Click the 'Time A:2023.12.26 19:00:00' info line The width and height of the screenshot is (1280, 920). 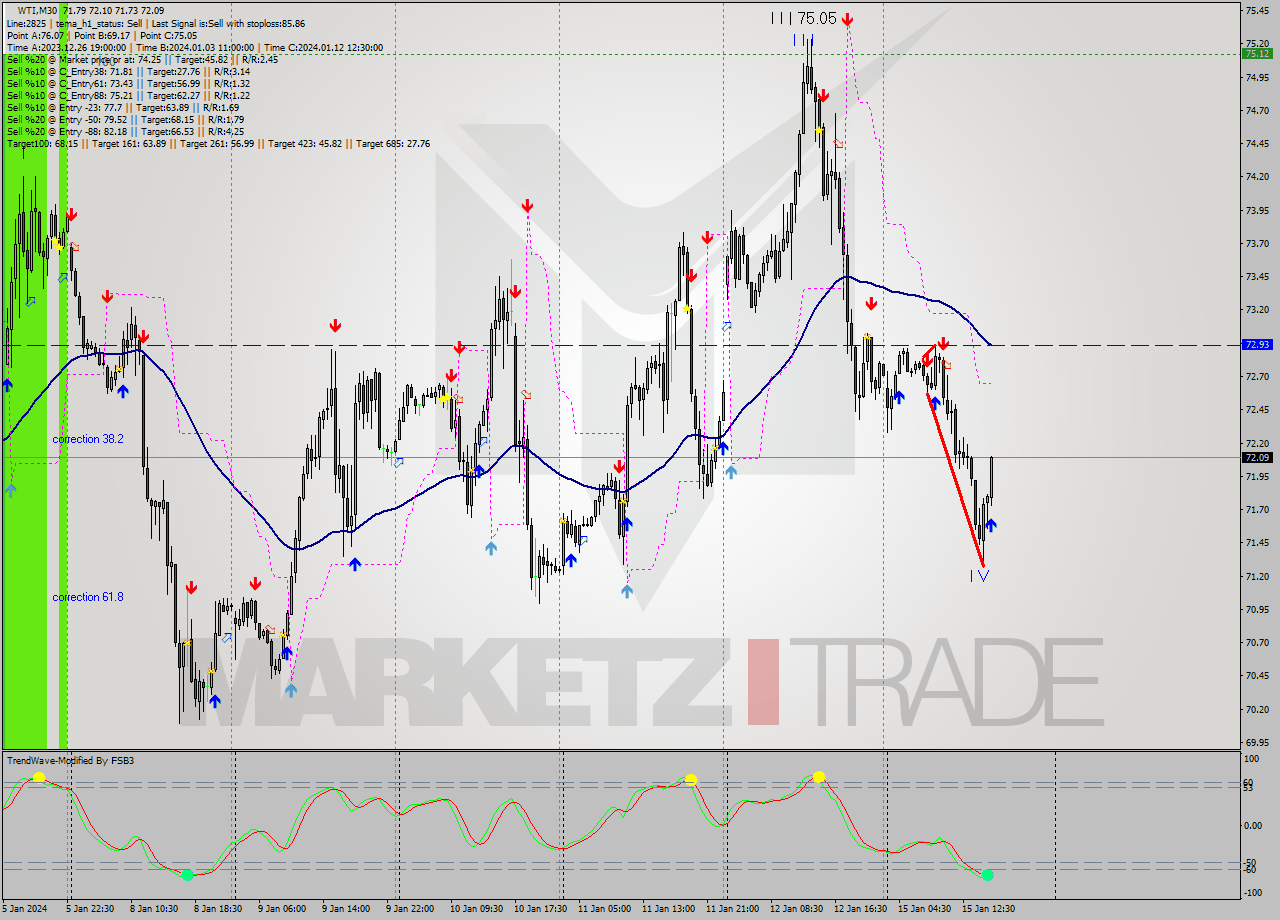194,47
